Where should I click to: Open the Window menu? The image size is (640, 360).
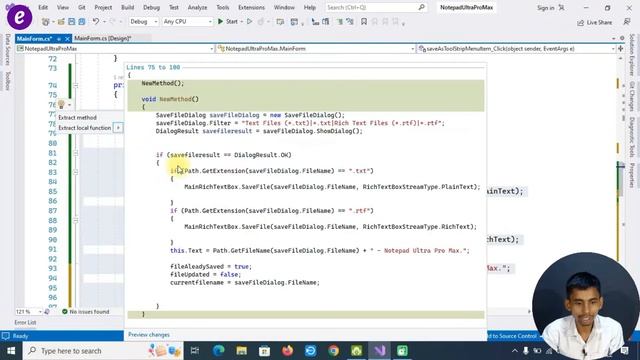(x=284, y=7)
